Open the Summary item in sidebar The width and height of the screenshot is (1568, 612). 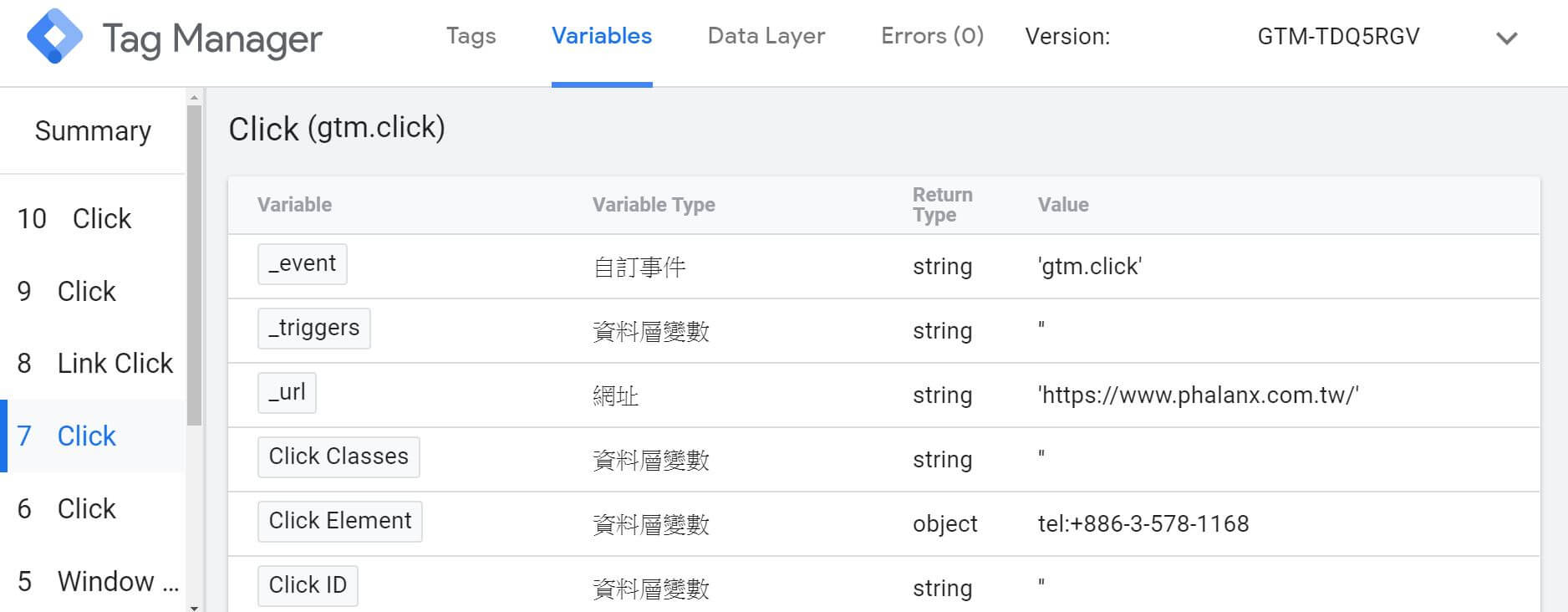click(93, 131)
